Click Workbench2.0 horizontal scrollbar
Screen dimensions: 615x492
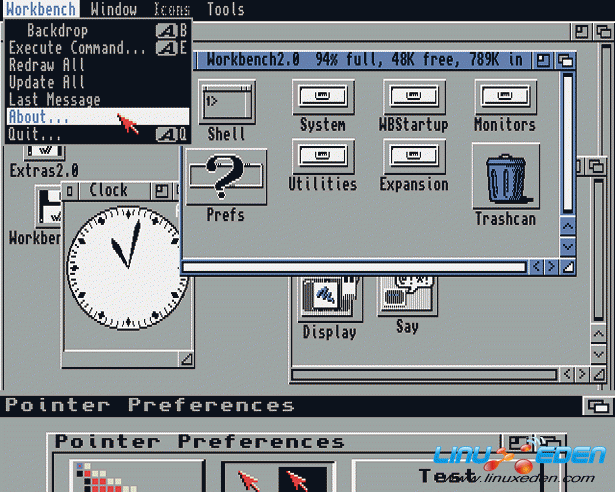355,267
